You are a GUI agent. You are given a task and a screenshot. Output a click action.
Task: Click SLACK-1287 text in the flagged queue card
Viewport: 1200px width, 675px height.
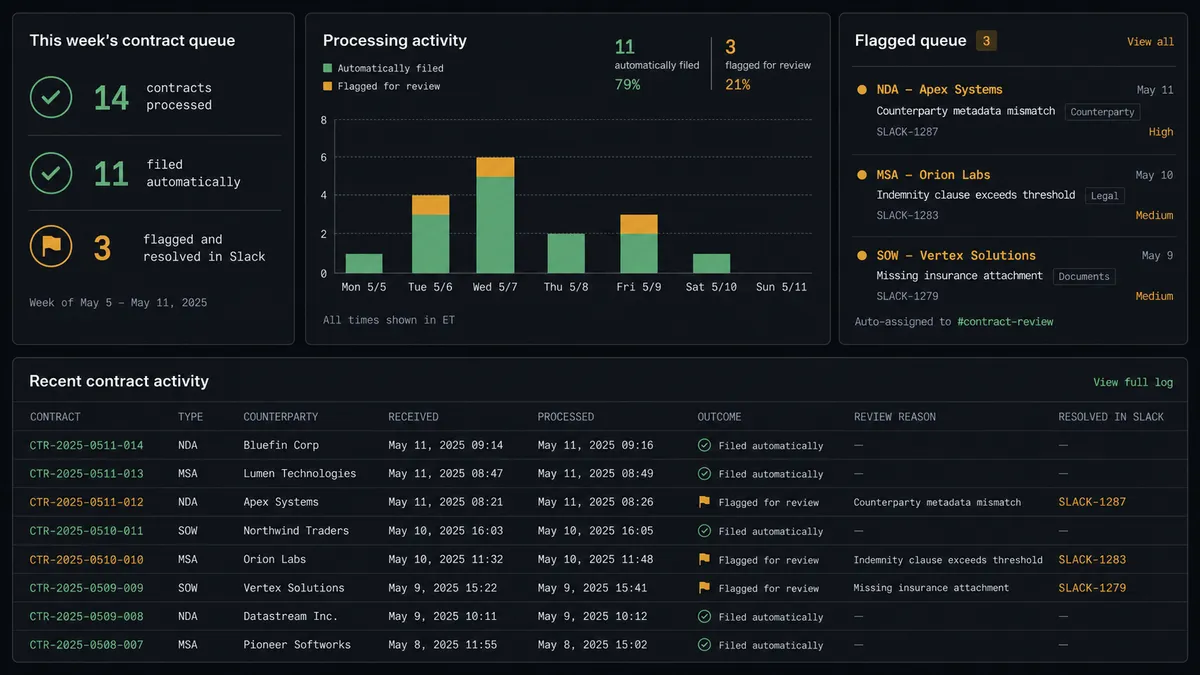tap(907, 132)
